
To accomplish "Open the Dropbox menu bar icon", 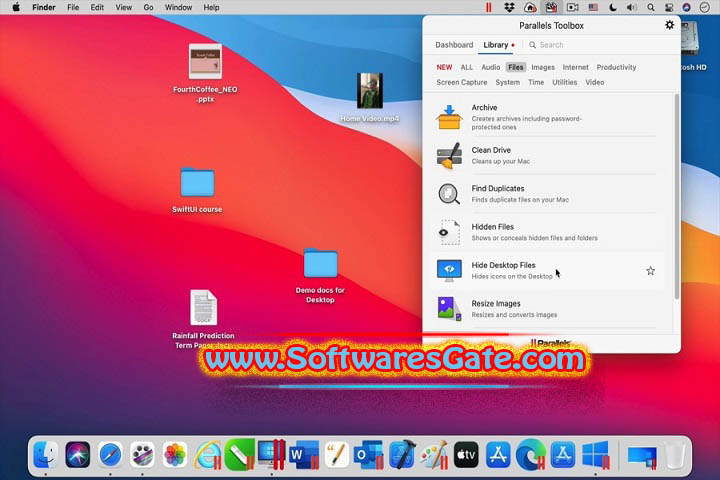I will (509, 7).
